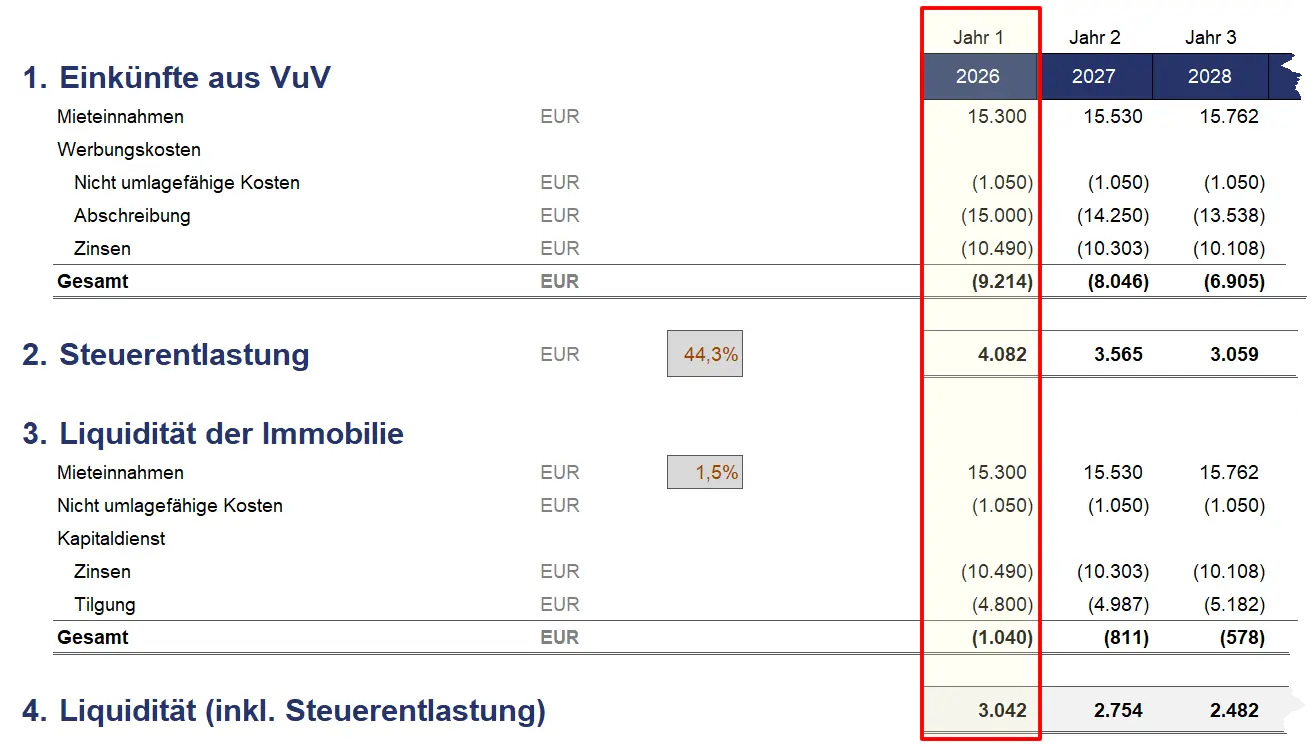This screenshot has width=1313, height=755.
Task: Click the Jahr 2 column label
Action: [x=1094, y=38]
